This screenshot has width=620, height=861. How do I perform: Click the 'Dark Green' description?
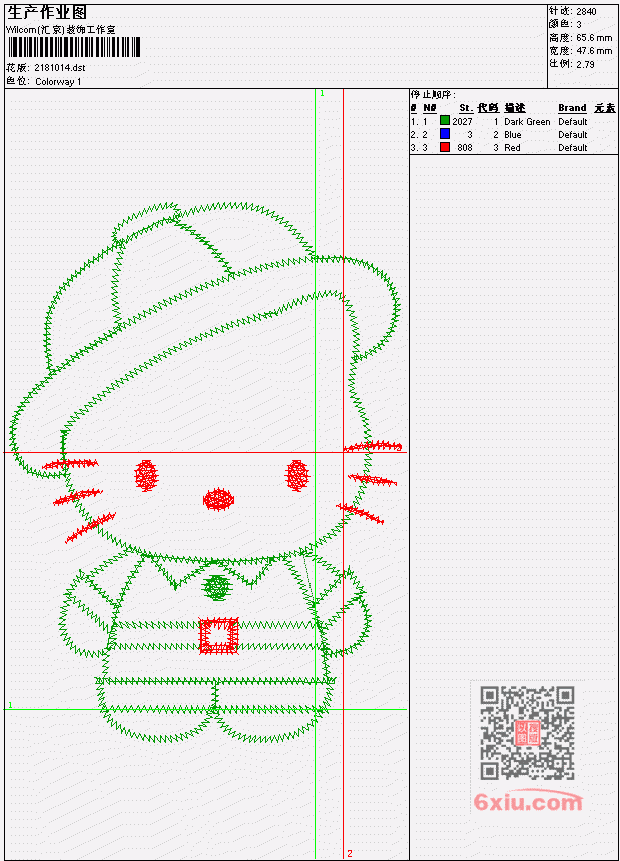pyautogui.click(x=527, y=121)
